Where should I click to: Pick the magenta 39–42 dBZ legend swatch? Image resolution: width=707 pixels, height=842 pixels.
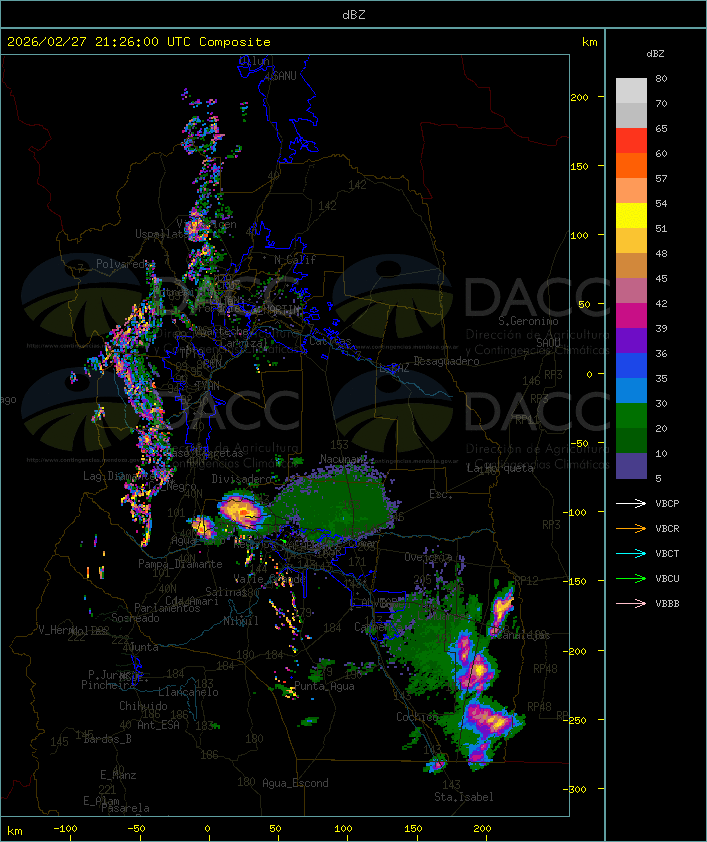[631, 316]
